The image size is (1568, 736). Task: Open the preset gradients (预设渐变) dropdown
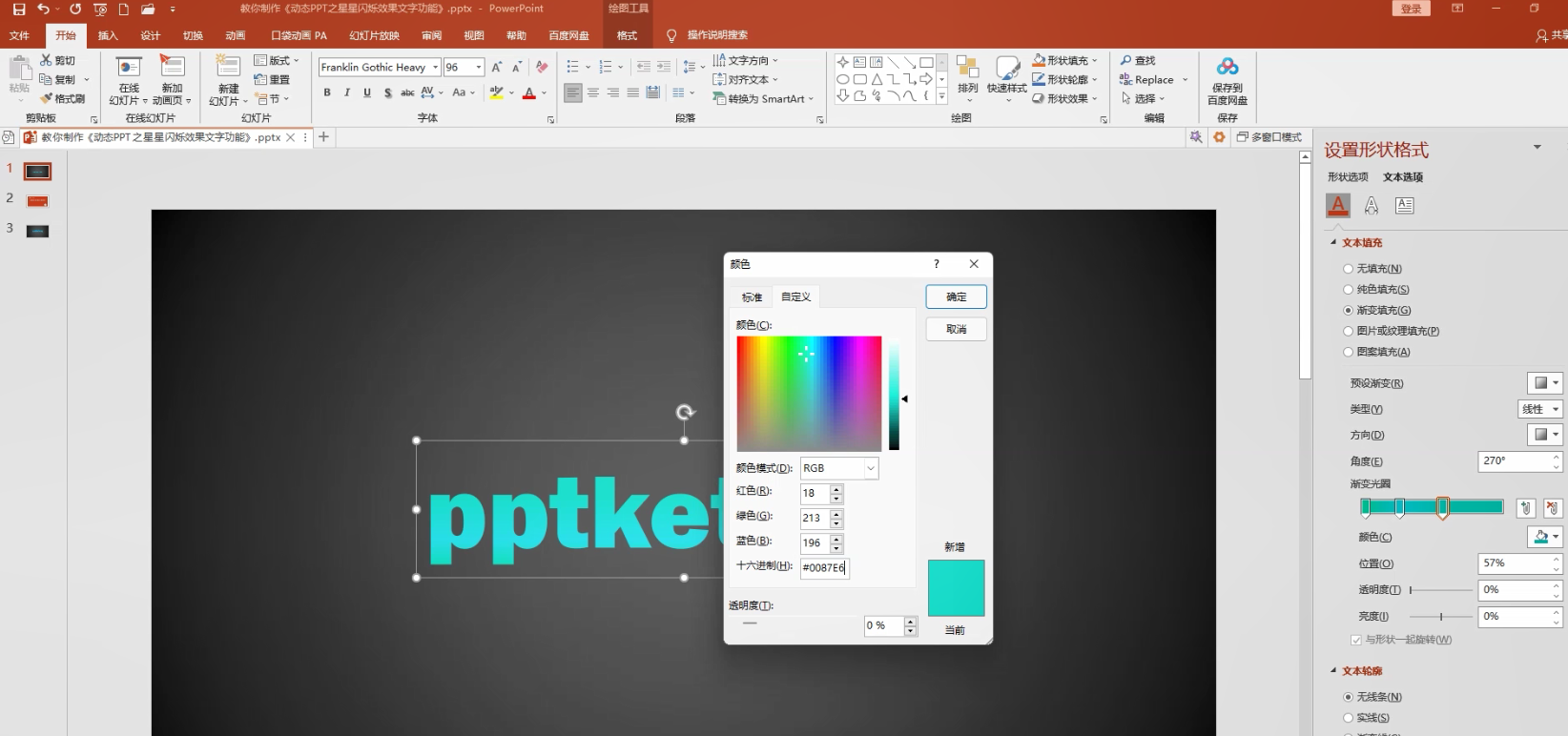[1545, 383]
